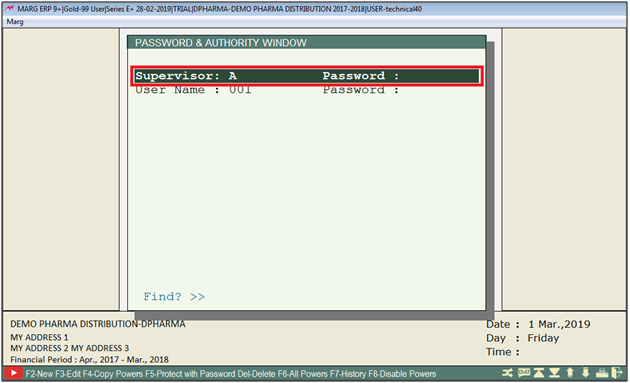Click the Time : label

pos(503,352)
